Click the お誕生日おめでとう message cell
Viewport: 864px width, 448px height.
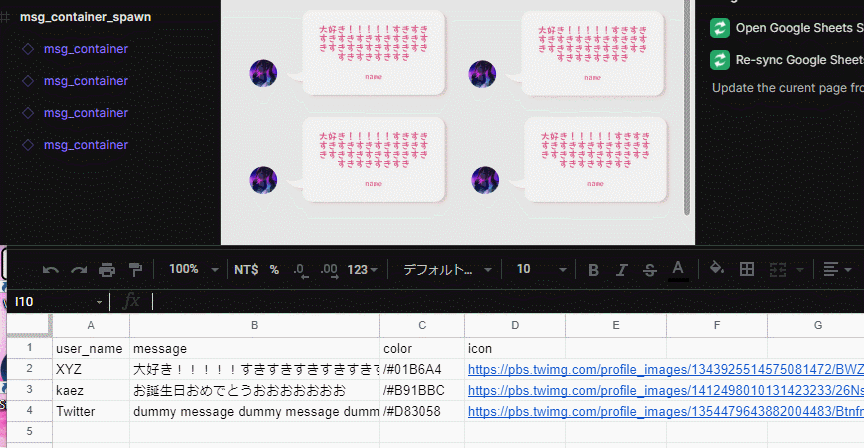[x=255, y=390]
